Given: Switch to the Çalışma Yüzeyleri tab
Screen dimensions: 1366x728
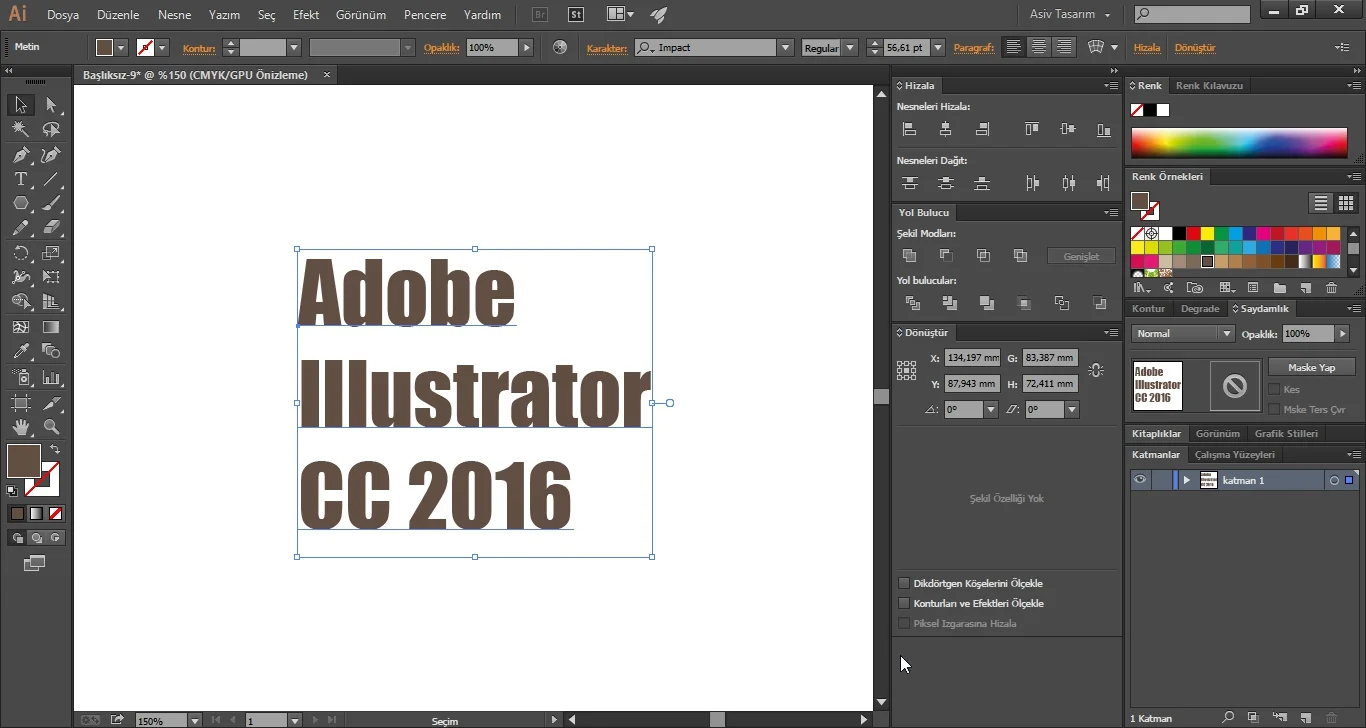Looking at the screenshot, I should [1235, 454].
